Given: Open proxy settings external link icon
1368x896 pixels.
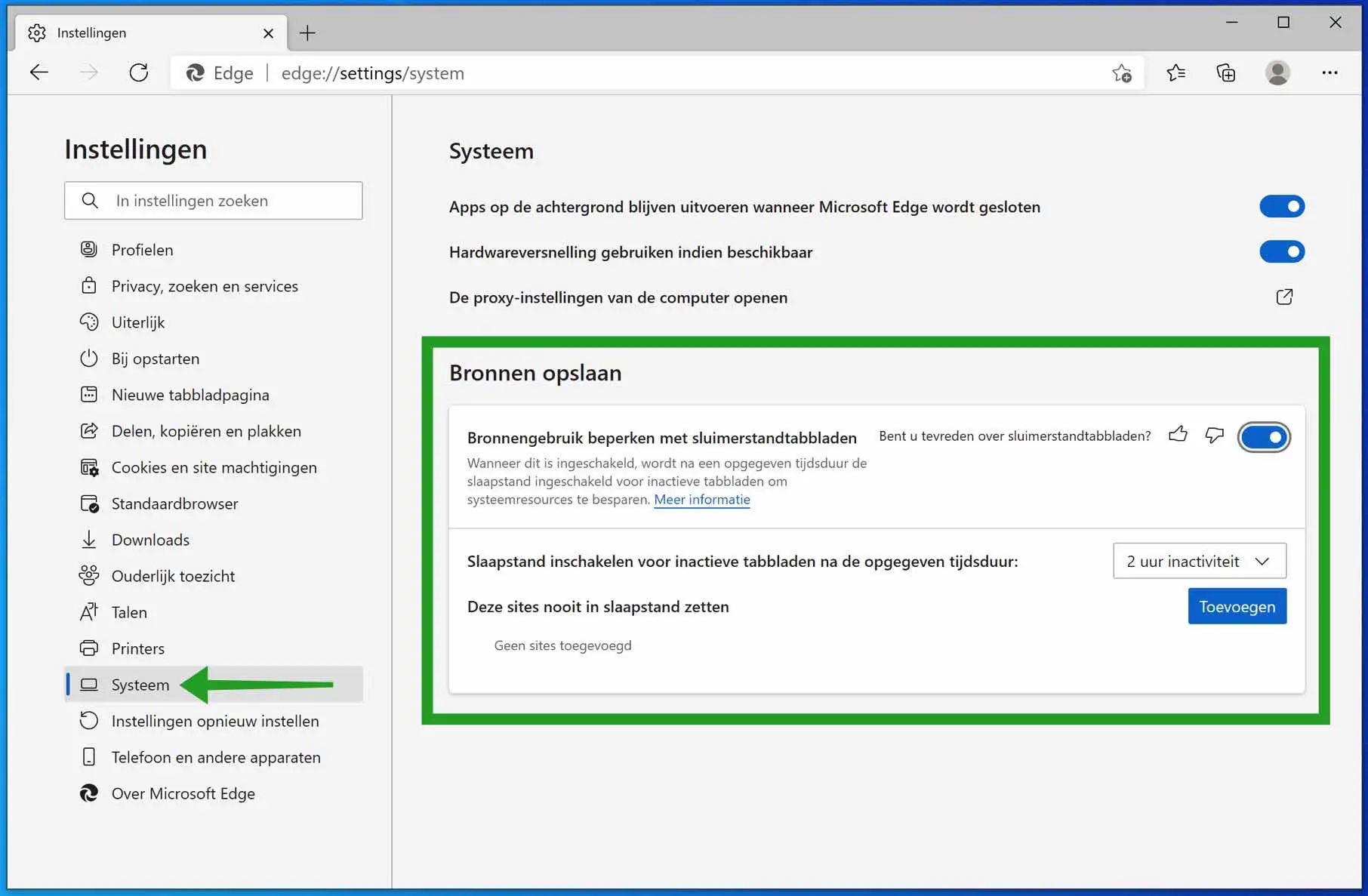Looking at the screenshot, I should tap(1284, 297).
